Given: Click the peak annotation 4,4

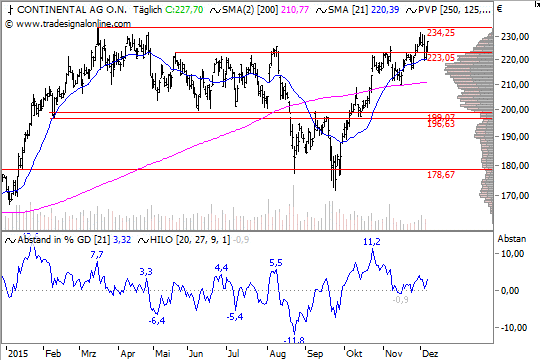Looking at the screenshot, I should click(x=221, y=268).
